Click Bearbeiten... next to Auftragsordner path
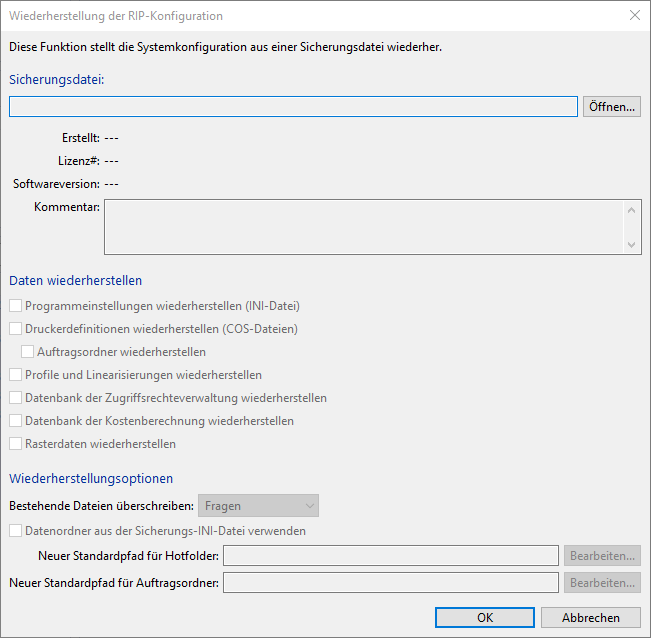Image resolution: width=651 pixels, height=638 pixels. [x=602, y=582]
